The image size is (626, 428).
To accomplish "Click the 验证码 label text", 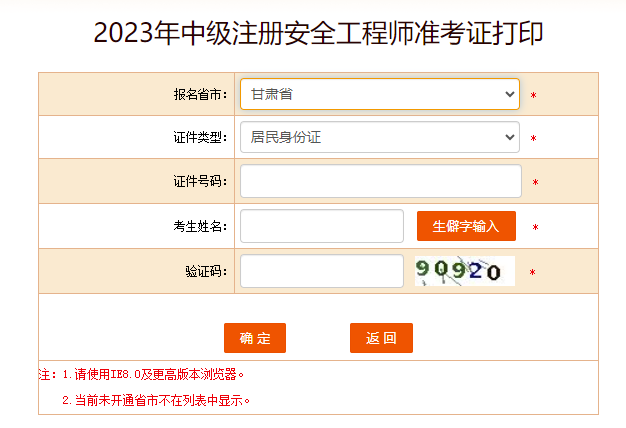I will click(206, 271).
